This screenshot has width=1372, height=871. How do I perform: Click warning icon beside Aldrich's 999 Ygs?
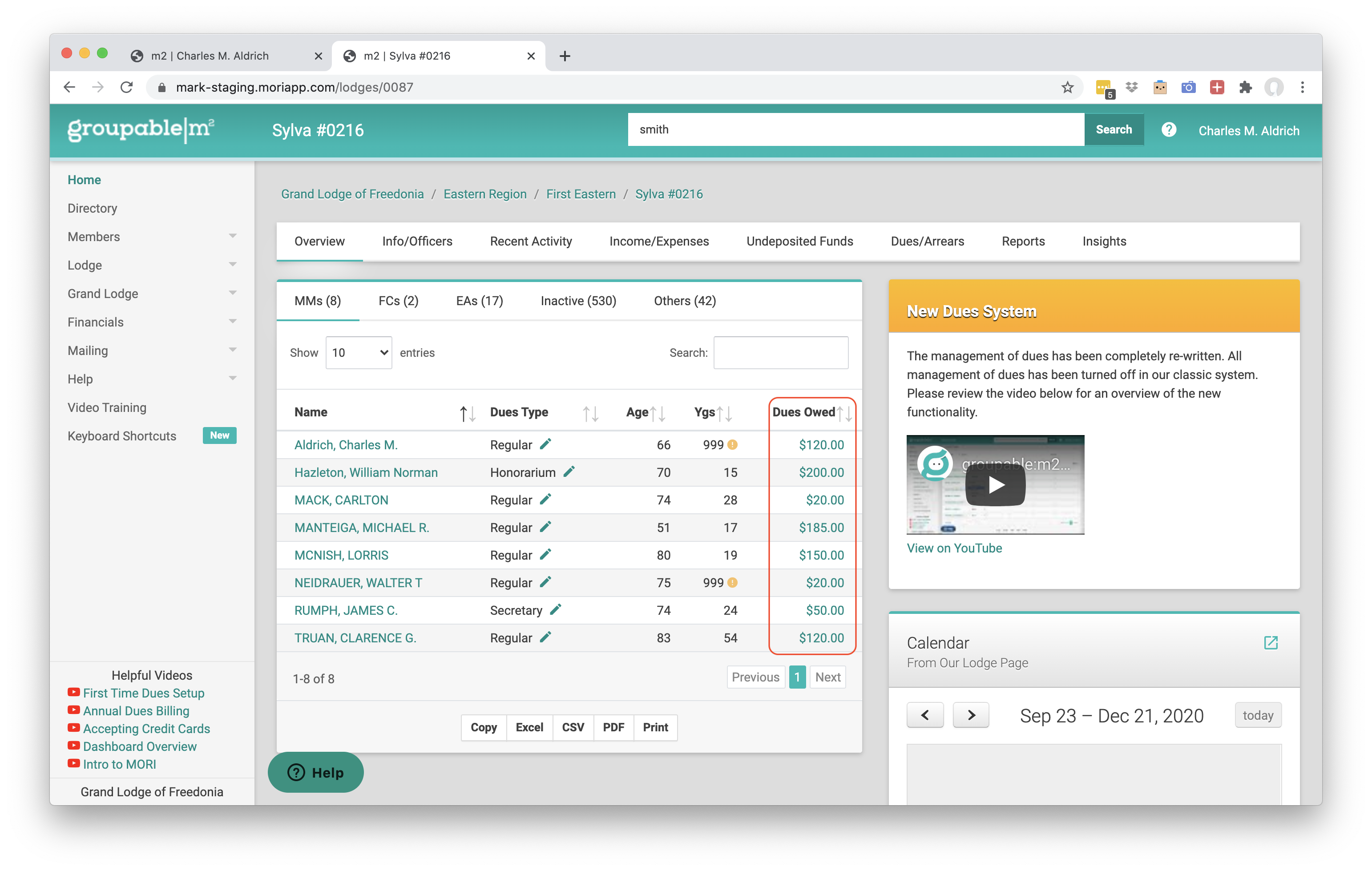click(733, 444)
